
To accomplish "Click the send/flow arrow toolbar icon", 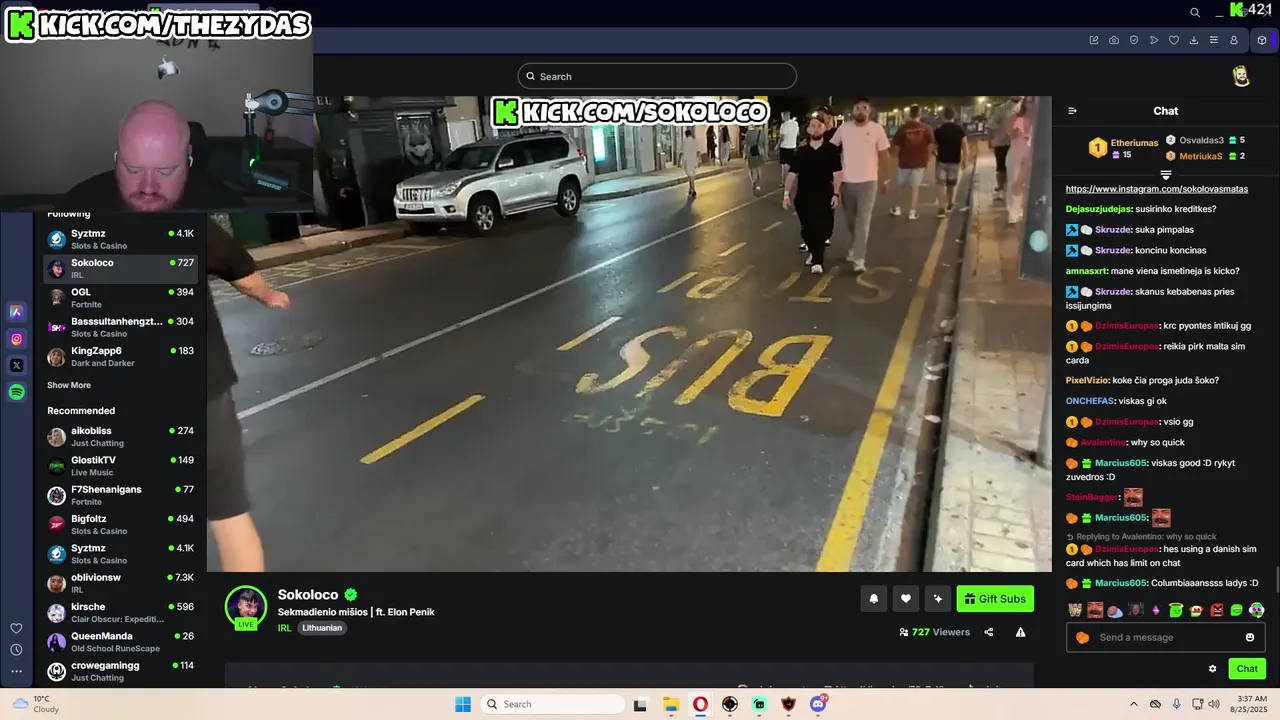I will [x=1154, y=40].
